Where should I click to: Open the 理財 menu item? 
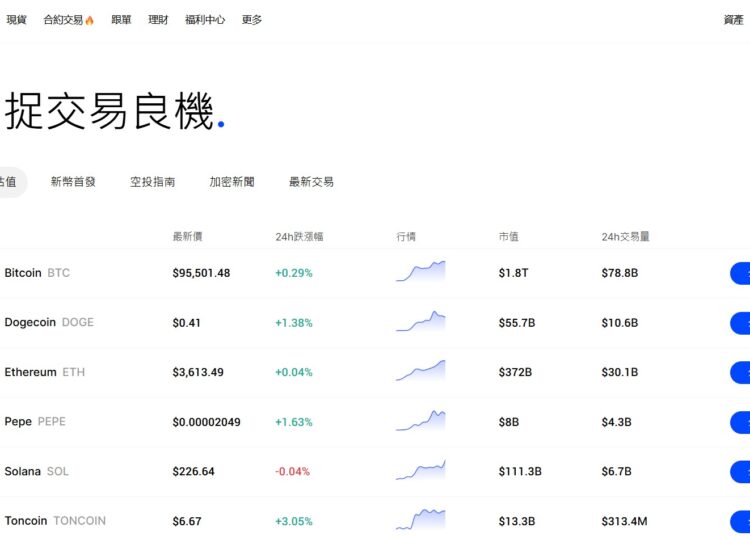click(158, 20)
